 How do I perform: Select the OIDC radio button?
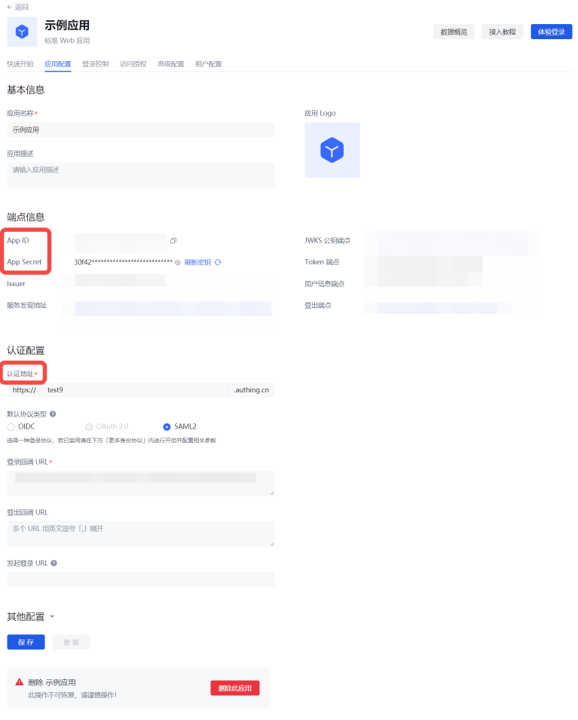pyautogui.click(x=11, y=427)
